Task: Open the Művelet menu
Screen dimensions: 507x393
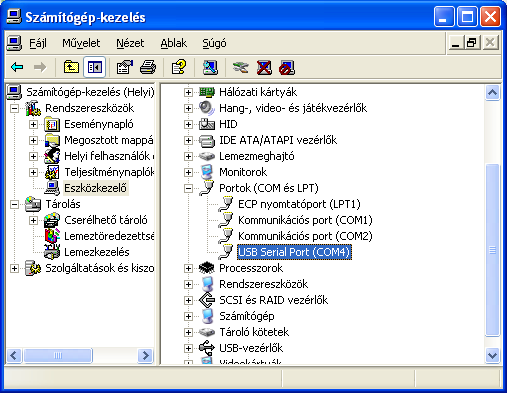Action: [81, 43]
